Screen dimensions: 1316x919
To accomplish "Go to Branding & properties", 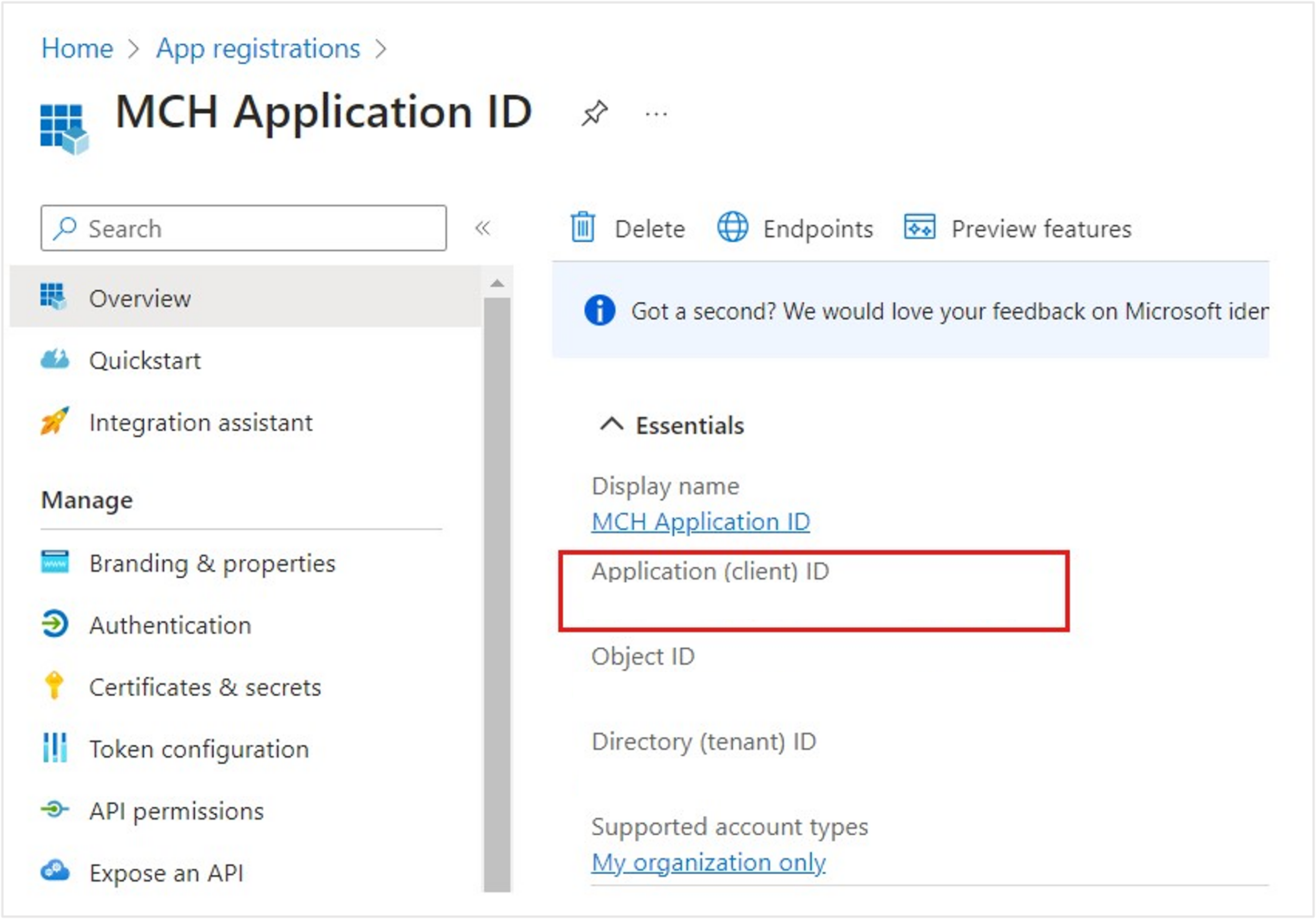I will coord(245,563).
